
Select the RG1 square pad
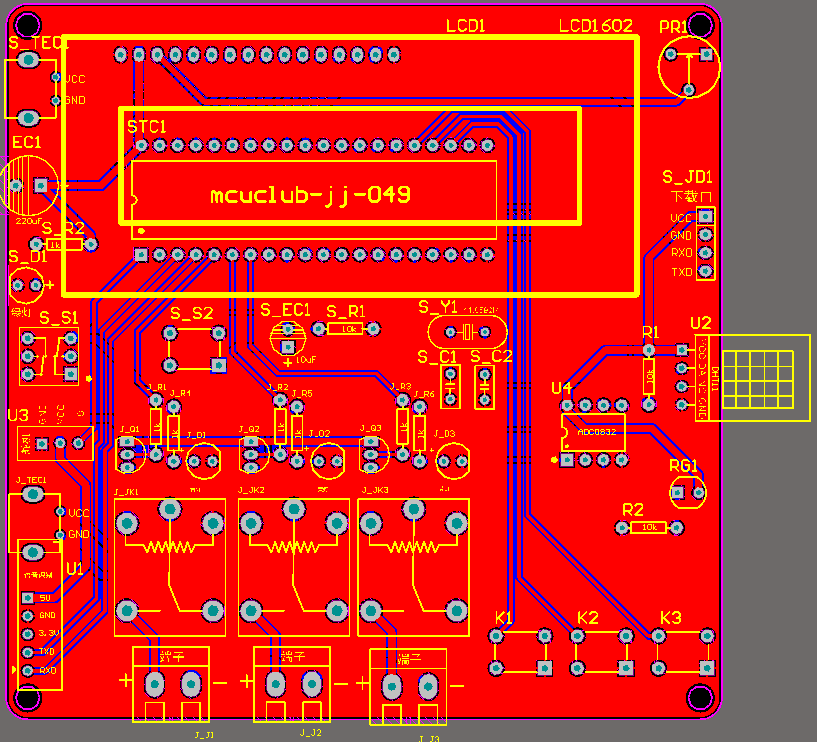[677, 492]
